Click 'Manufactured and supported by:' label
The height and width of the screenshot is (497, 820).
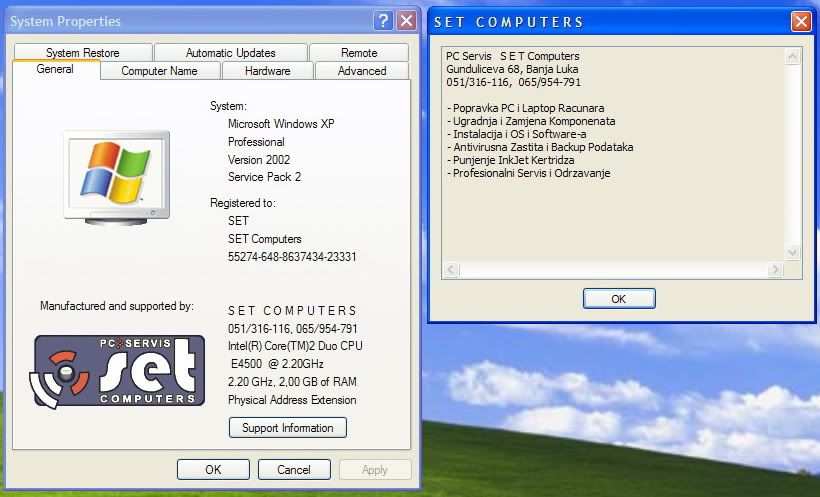click(x=117, y=306)
